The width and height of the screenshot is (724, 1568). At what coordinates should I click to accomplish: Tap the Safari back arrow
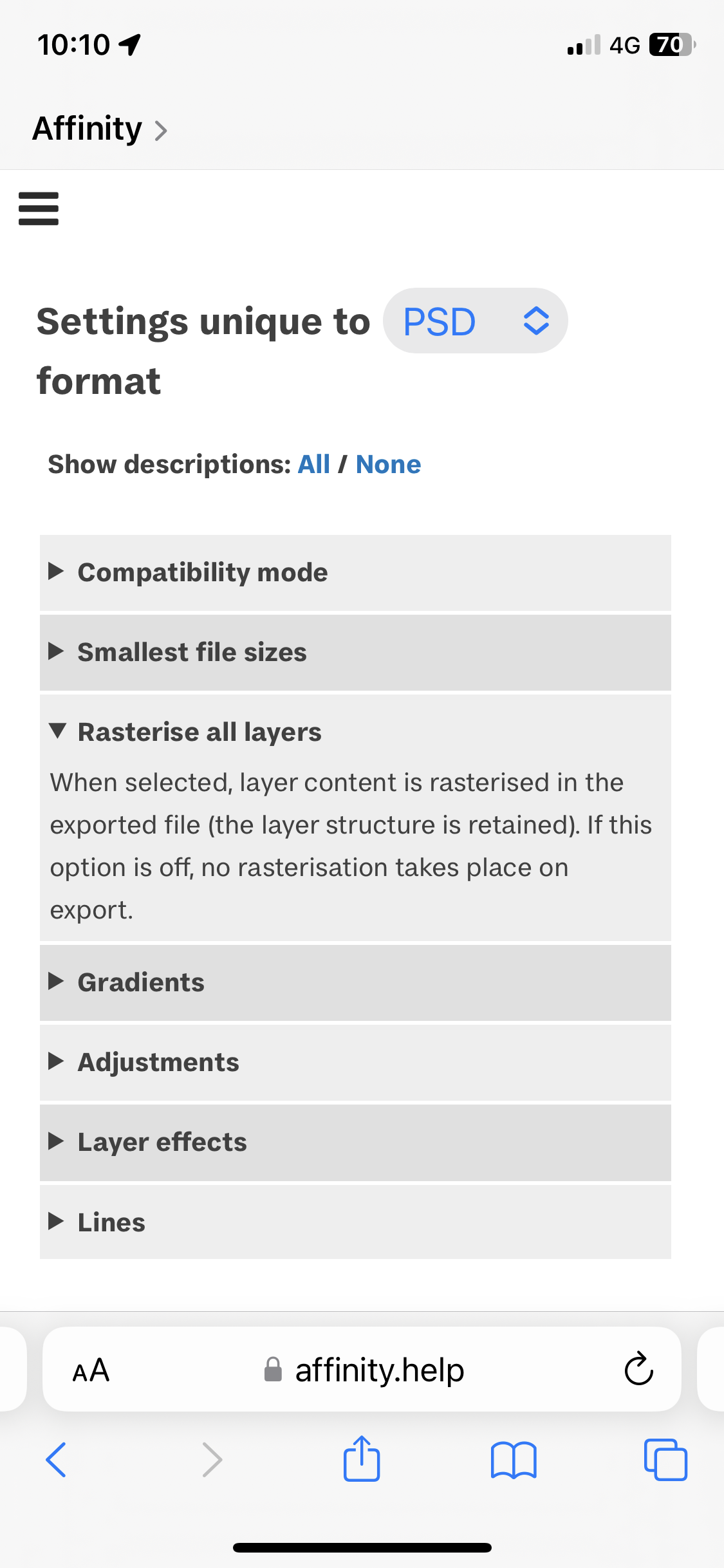click(x=56, y=1459)
